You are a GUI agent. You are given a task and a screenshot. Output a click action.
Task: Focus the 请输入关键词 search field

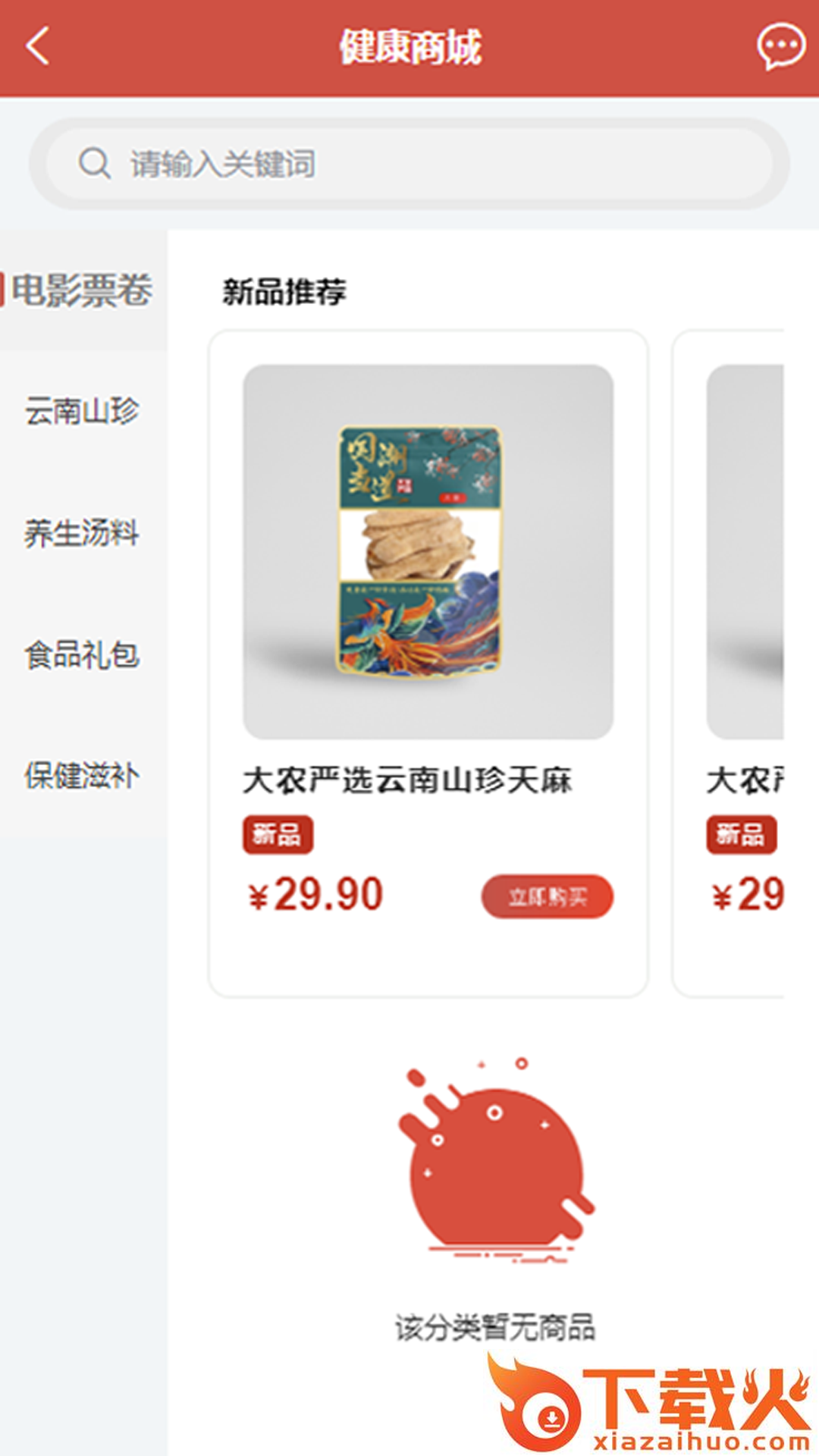409,164
